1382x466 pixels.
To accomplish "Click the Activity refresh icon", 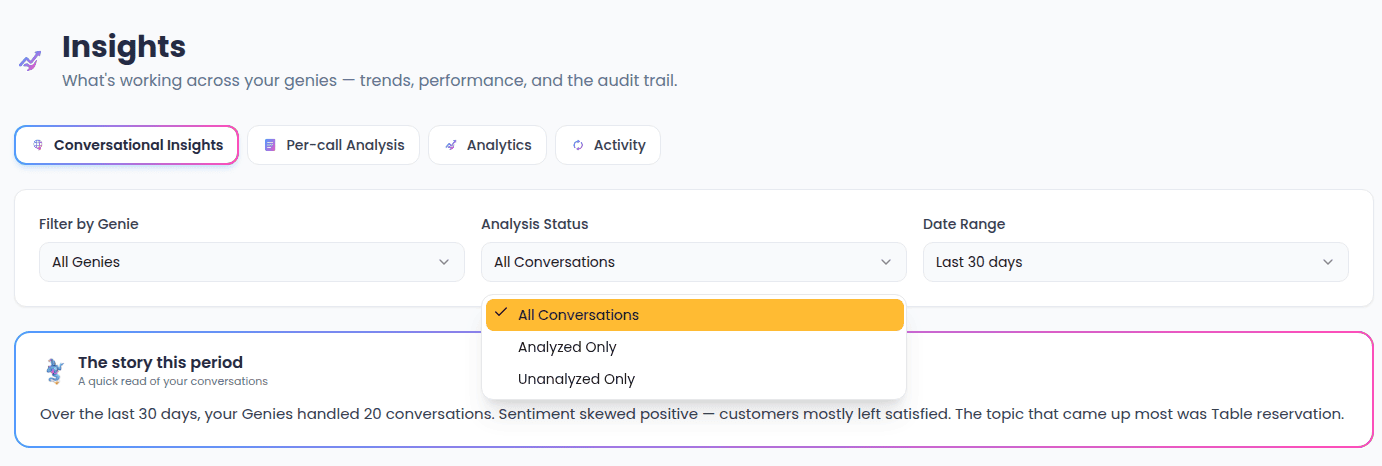I will 578,145.
